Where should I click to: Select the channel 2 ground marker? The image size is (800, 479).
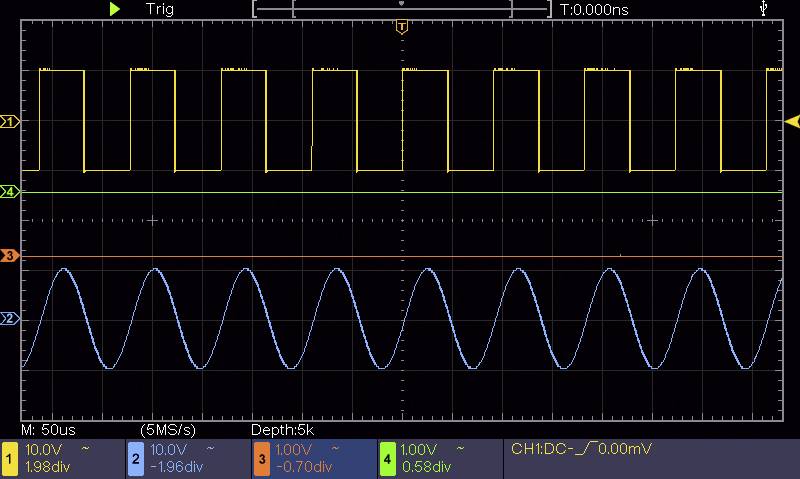point(10,319)
